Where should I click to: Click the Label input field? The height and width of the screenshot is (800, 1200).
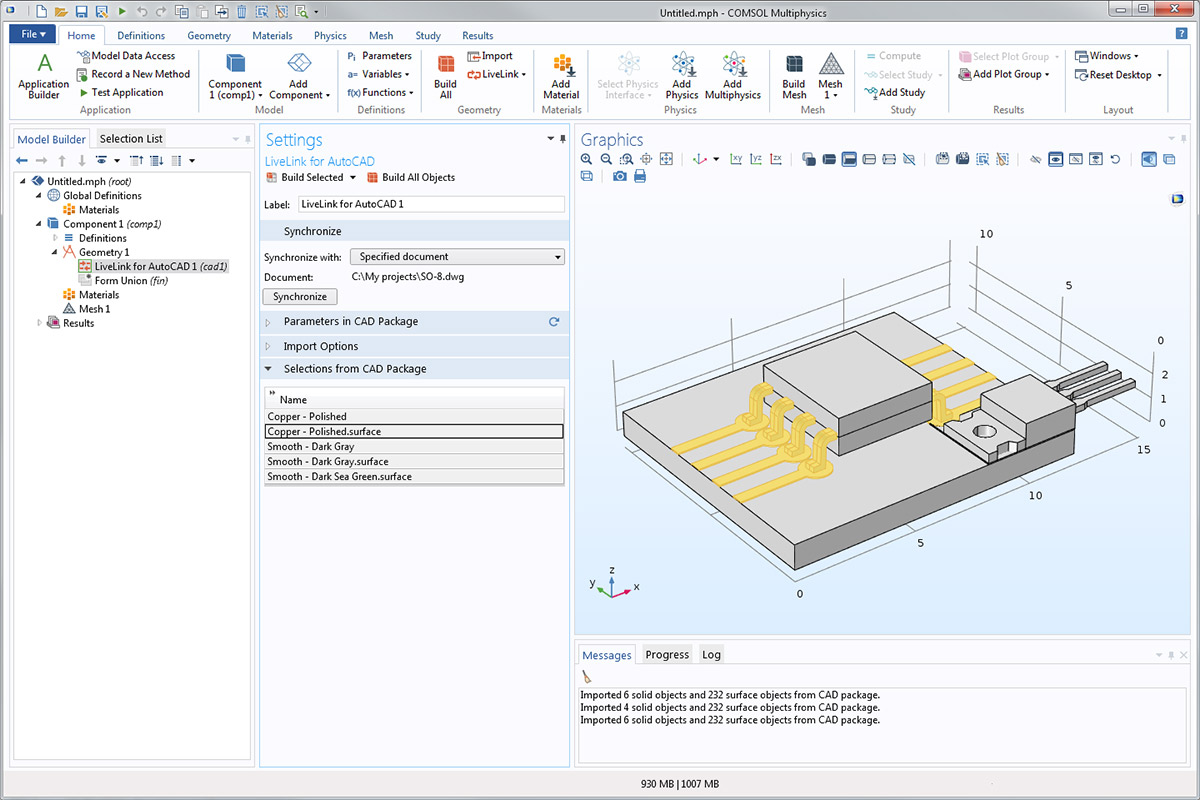(x=431, y=204)
